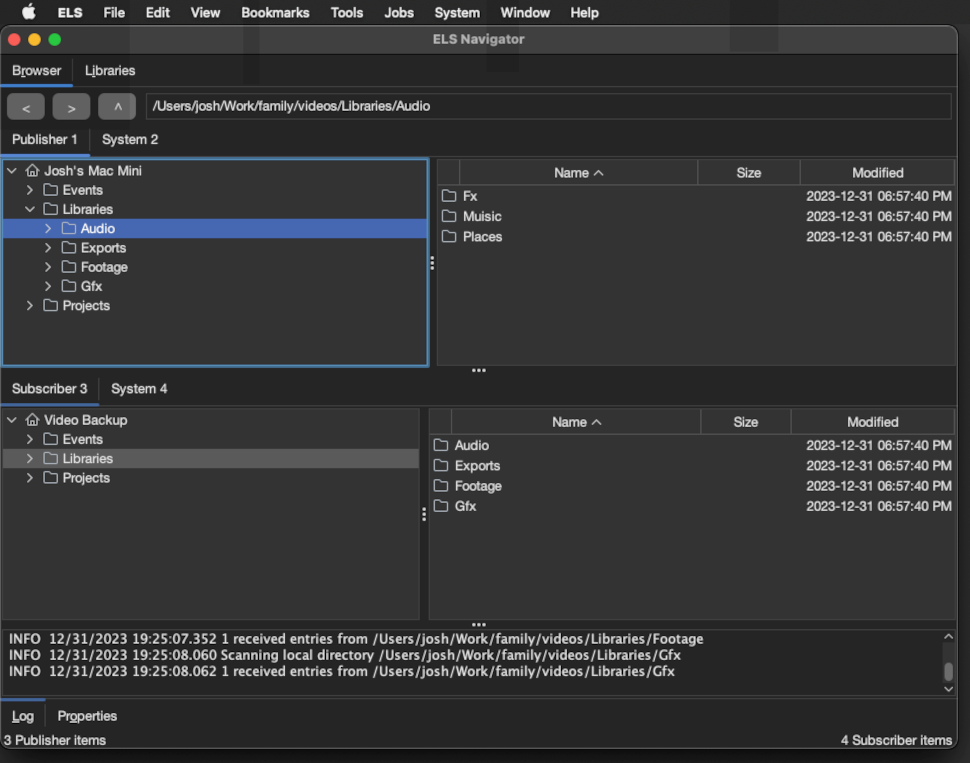Click the Fx folder icon in publisher list
Image resolution: width=970 pixels, height=763 pixels.
click(x=449, y=196)
